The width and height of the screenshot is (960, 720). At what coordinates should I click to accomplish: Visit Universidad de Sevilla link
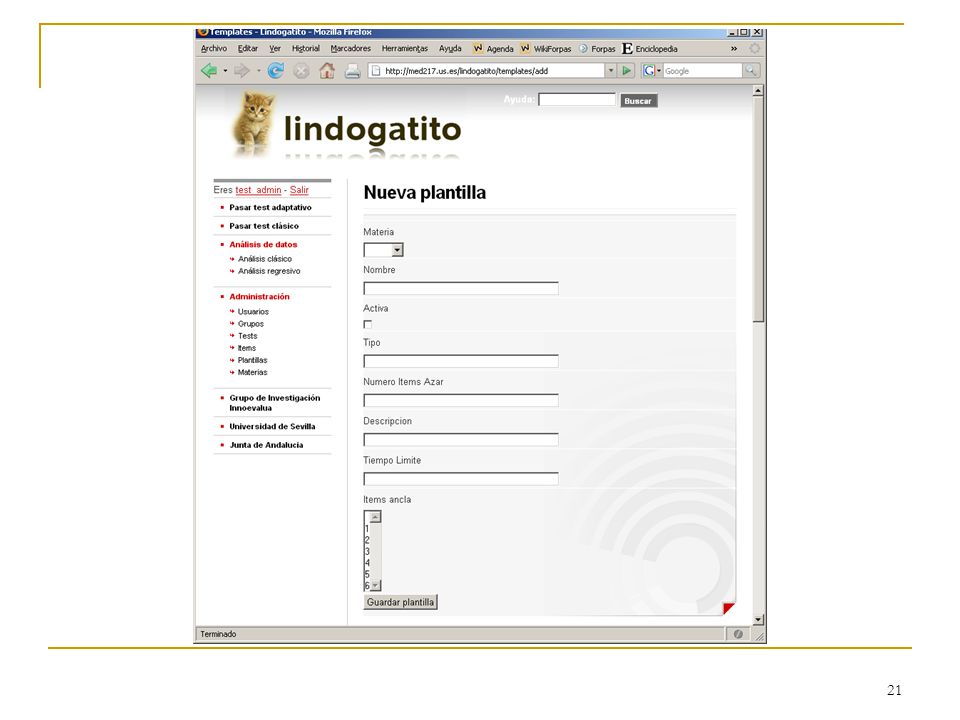pyautogui.click(x=272, y=427)
